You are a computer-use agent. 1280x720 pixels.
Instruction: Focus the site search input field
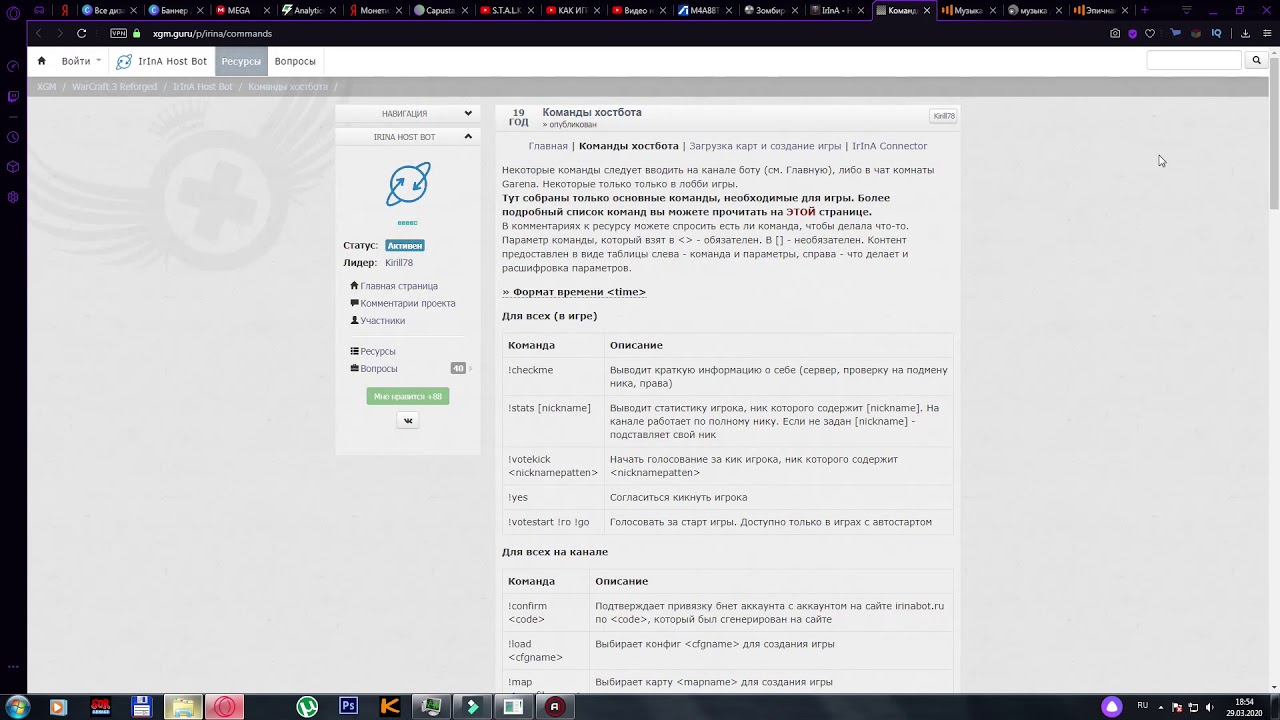(1194, 61)
